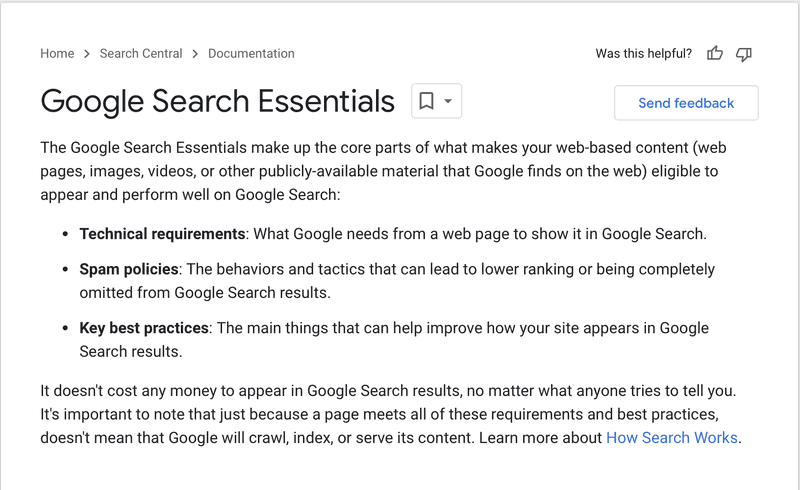Click the bullet point before Technical requirements
800x490 pixels.
66,234
